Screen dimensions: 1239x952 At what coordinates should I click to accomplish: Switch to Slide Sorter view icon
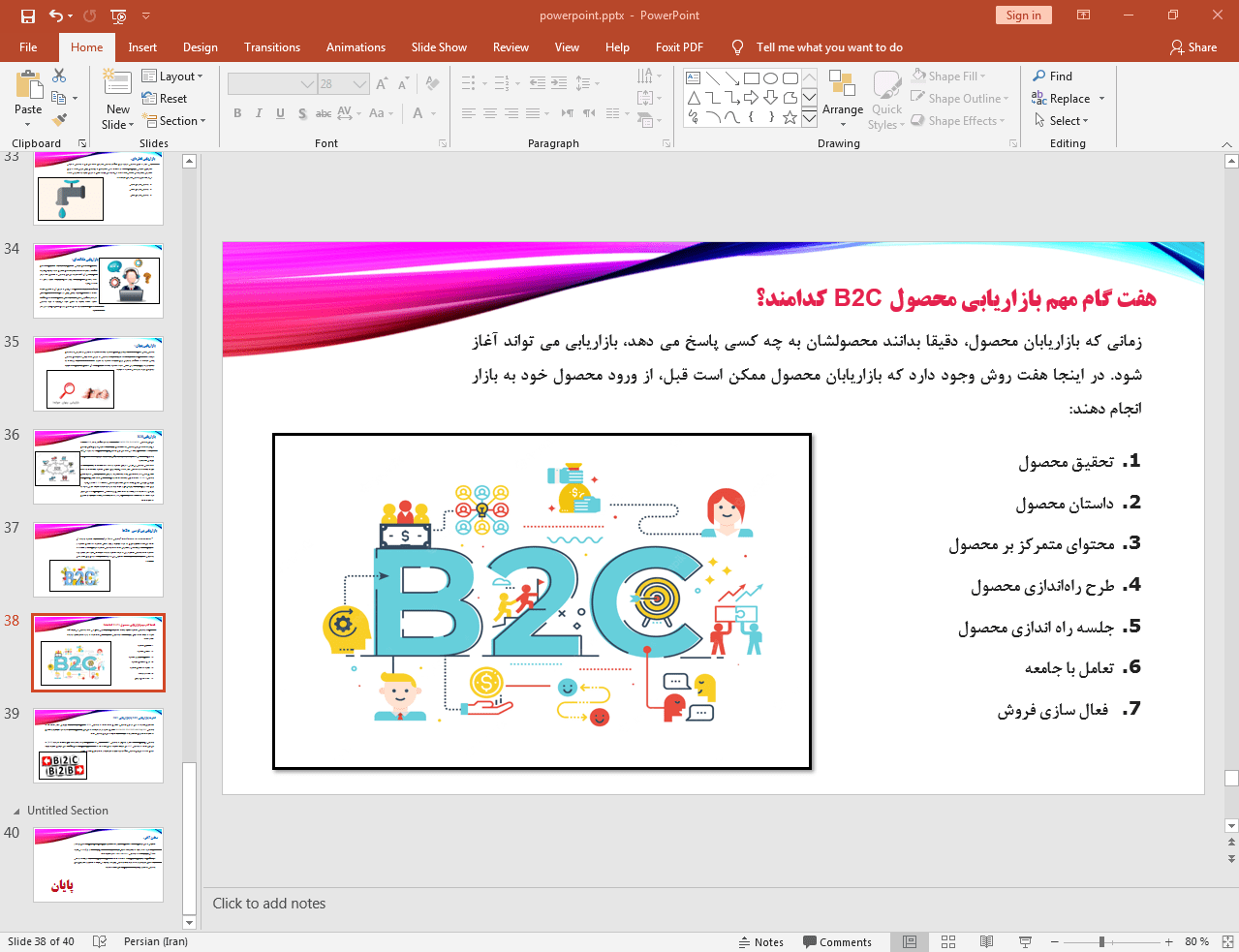click(948, 942)
